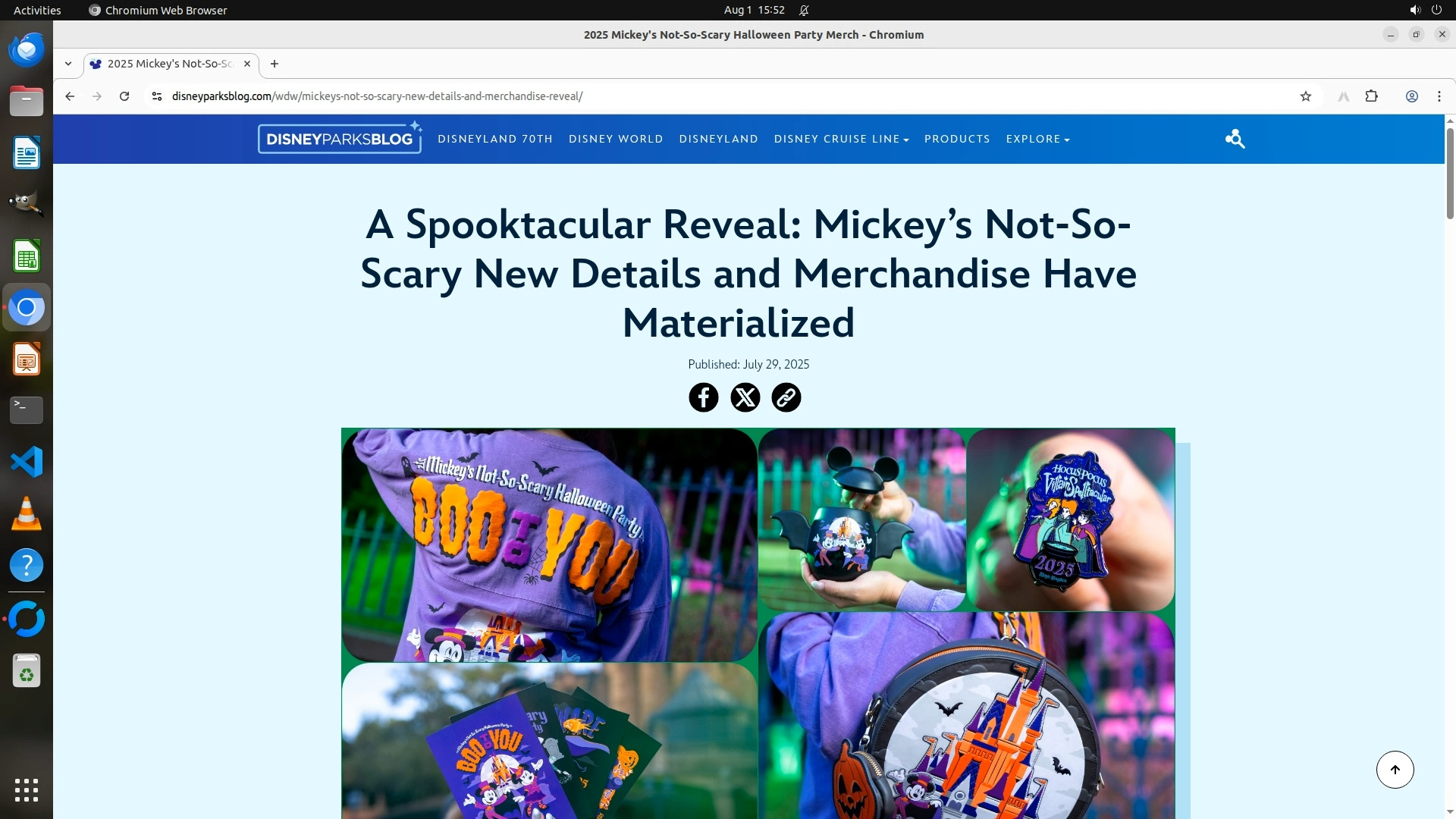Bookmark this page with the star icon
Screen dimensions: 1456x819
(x=1305, y=96)
